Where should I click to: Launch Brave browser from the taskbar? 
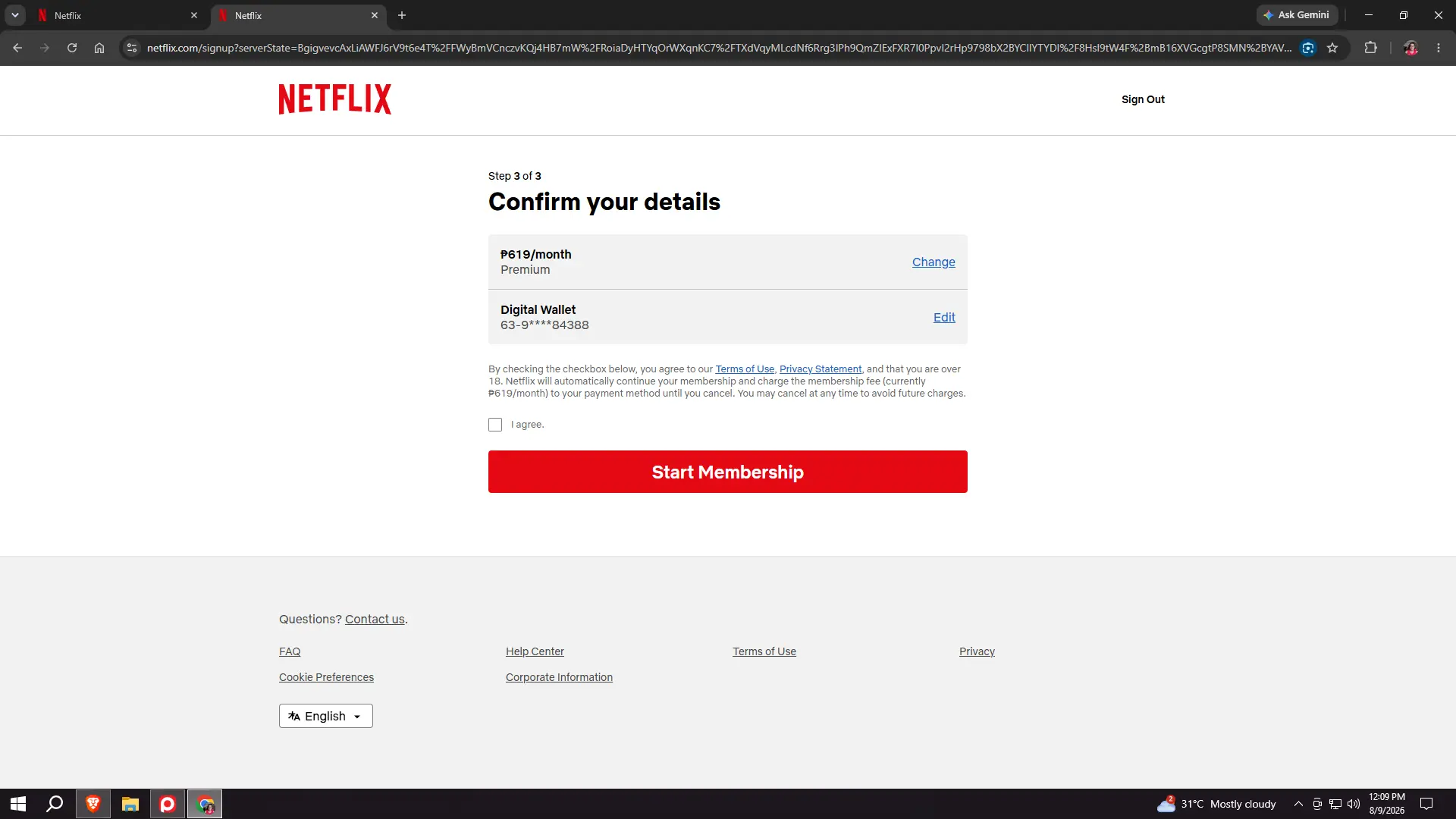click(93, 804)
